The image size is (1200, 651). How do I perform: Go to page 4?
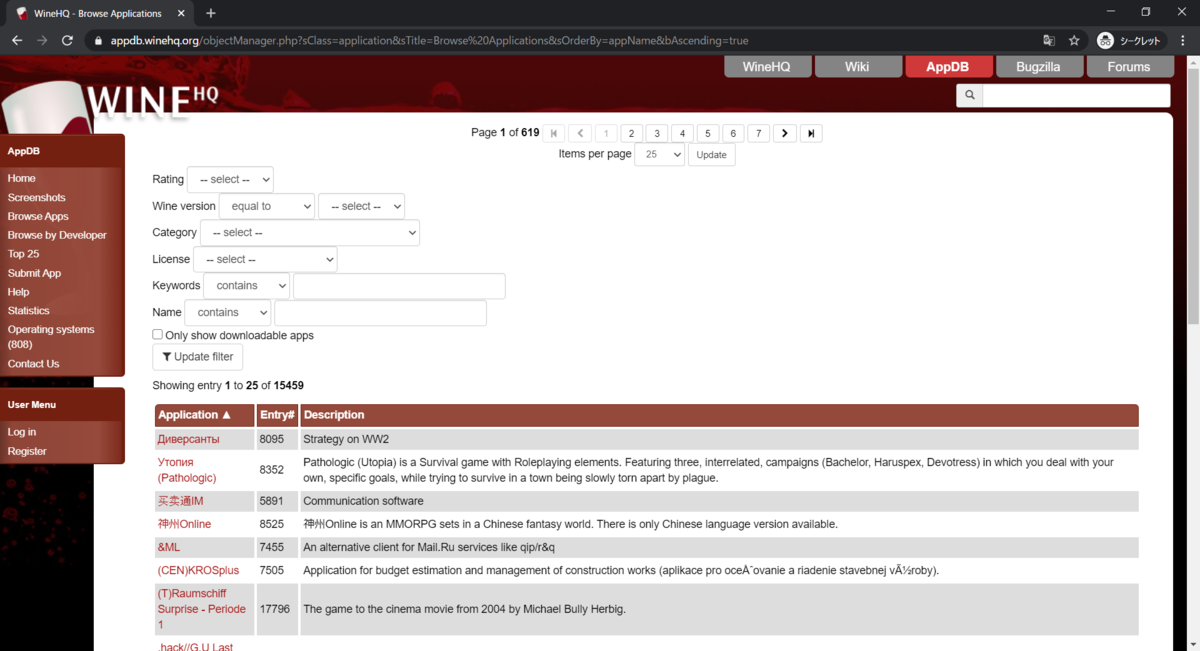pos(682,133)
